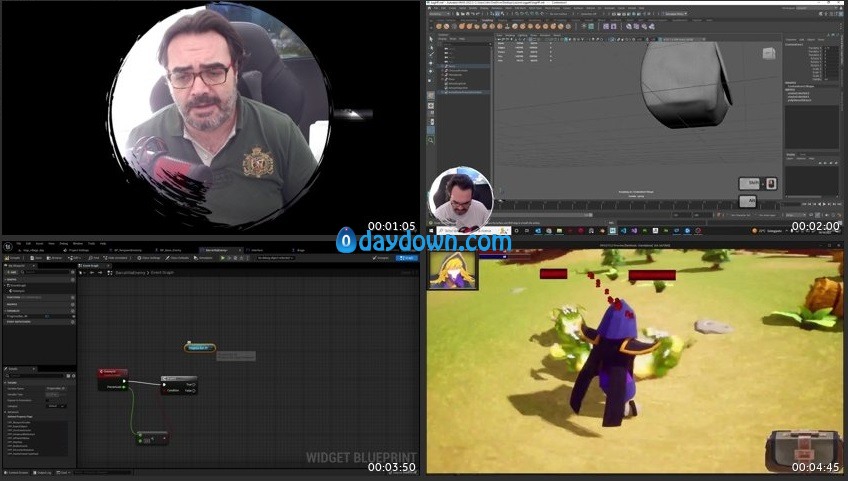Open the Output Log in Unreal bottom bar
848x481 pixels.
tap(43, 472)
